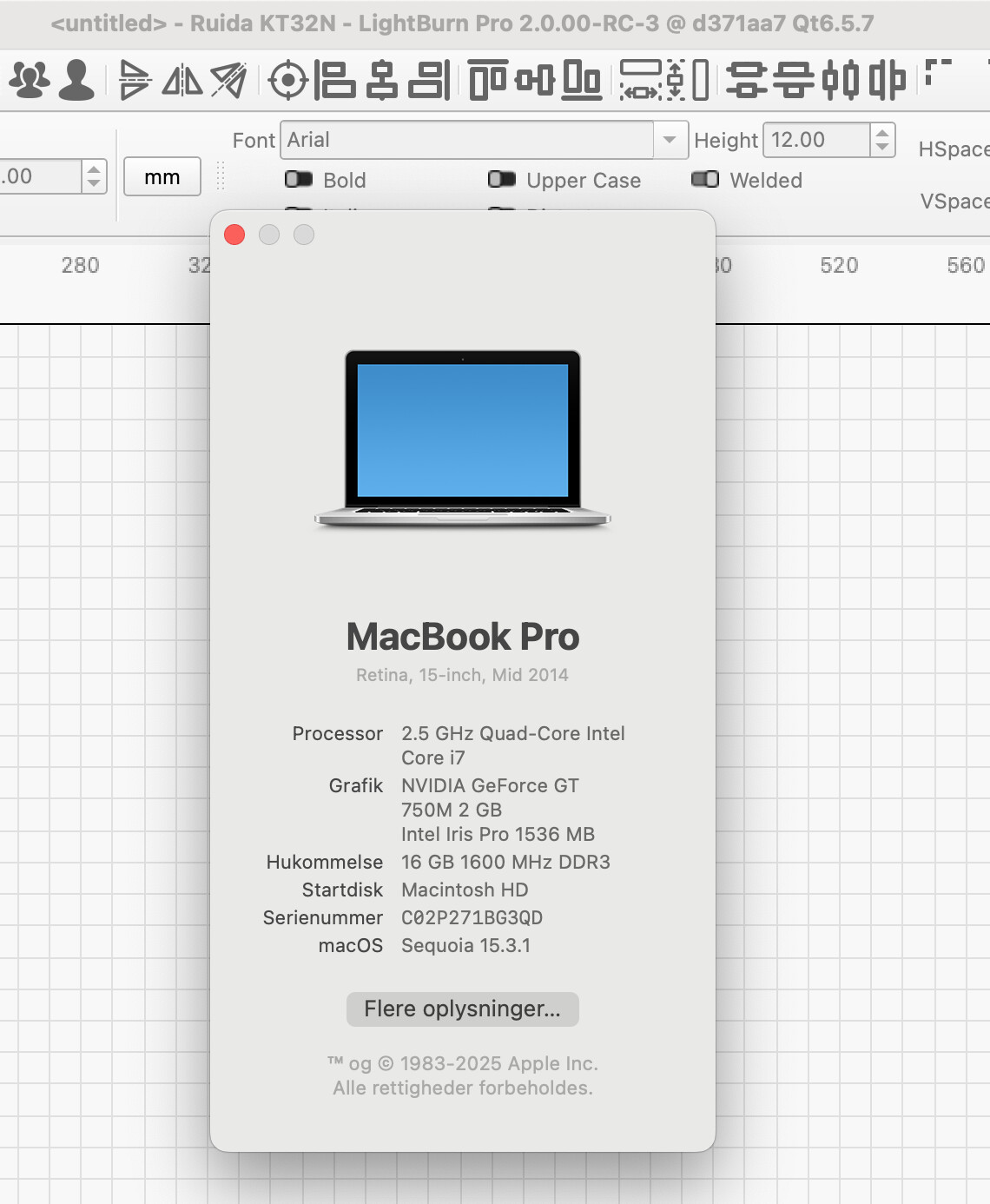Click the MacBook Pro laptop image
Screen dimensions: 990x1204
(463, 439)
